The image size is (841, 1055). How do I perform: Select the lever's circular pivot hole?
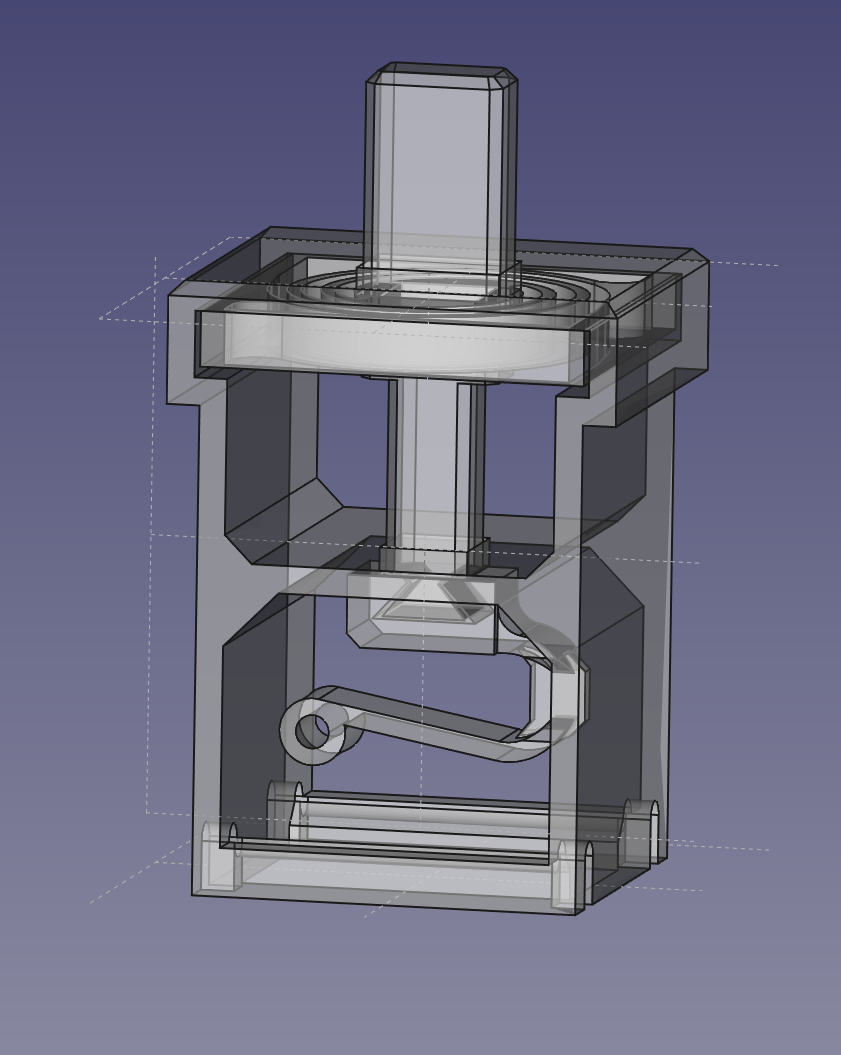(312, 731)
